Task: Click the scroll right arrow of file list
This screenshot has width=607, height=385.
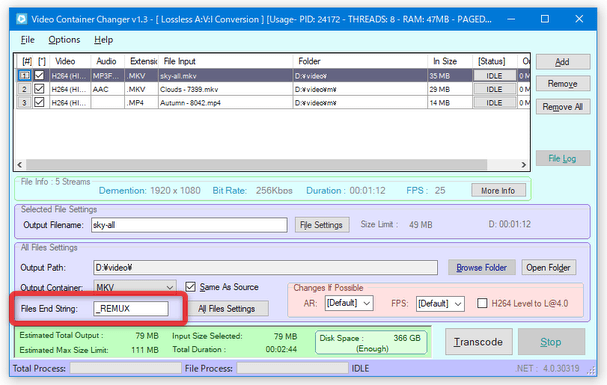Action: click(524, 164)
